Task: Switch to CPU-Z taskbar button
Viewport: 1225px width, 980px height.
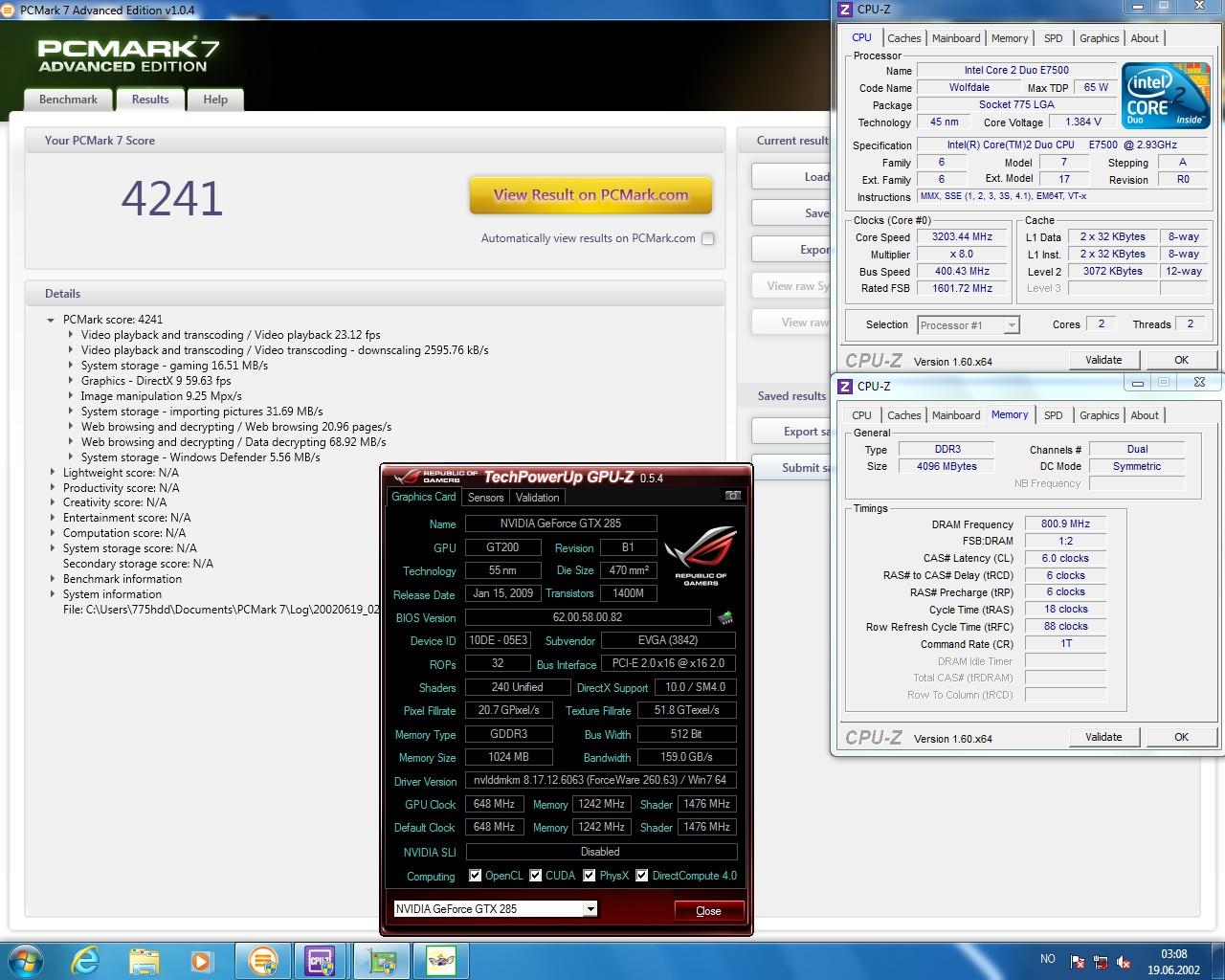Action: tap(320, 960)
